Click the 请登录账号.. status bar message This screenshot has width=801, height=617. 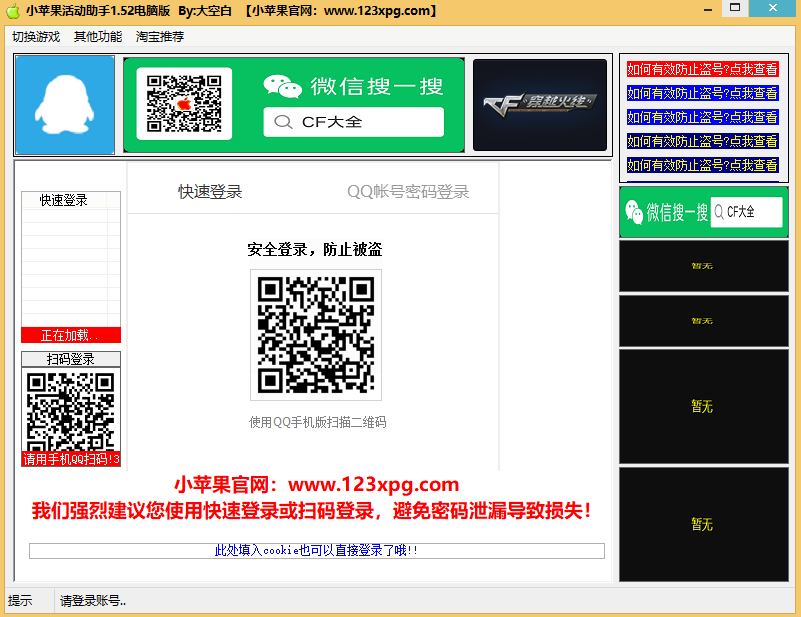pos(93,601)
